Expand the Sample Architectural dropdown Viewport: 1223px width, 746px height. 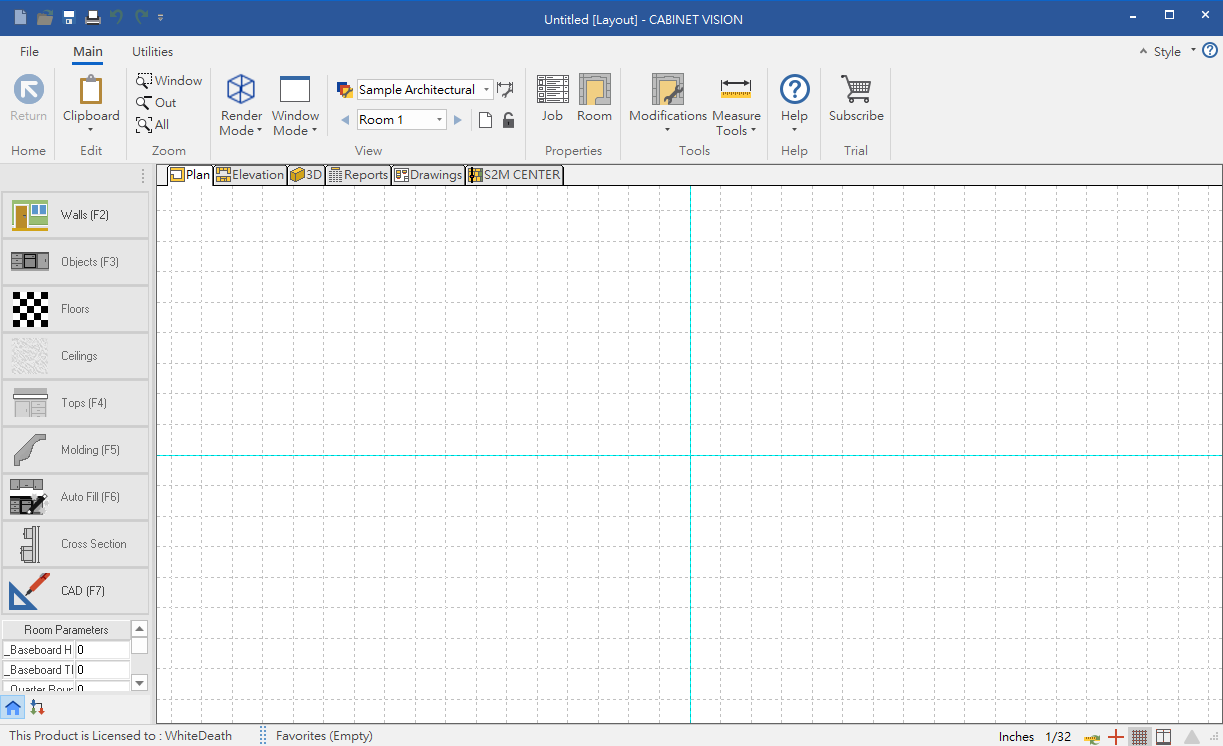pos(487,90)
